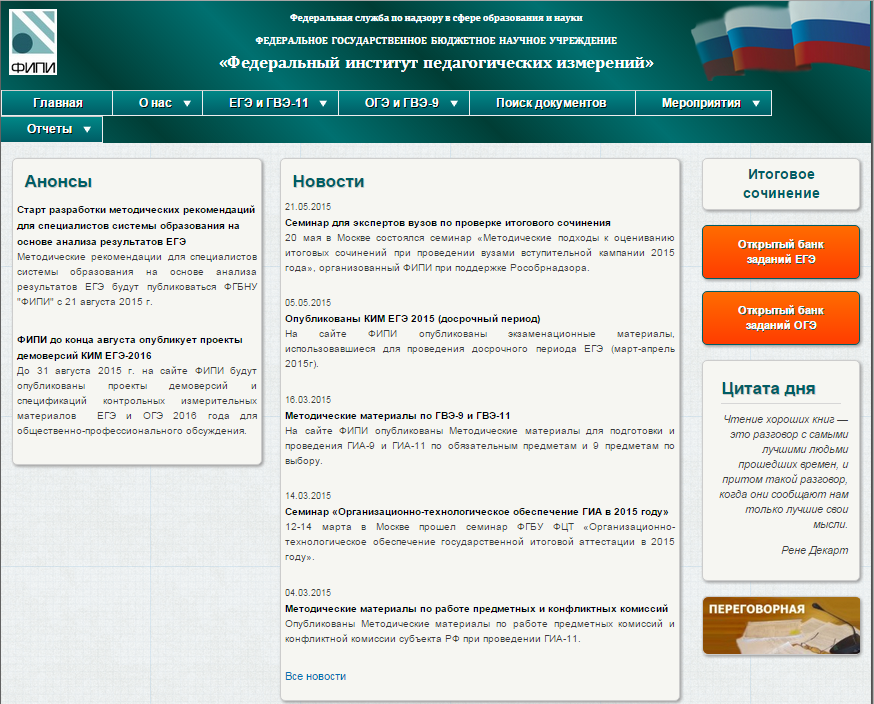Open news about семинар для экспертов вузов
This screenshot has height=704, width=874.
coord(448,223)
